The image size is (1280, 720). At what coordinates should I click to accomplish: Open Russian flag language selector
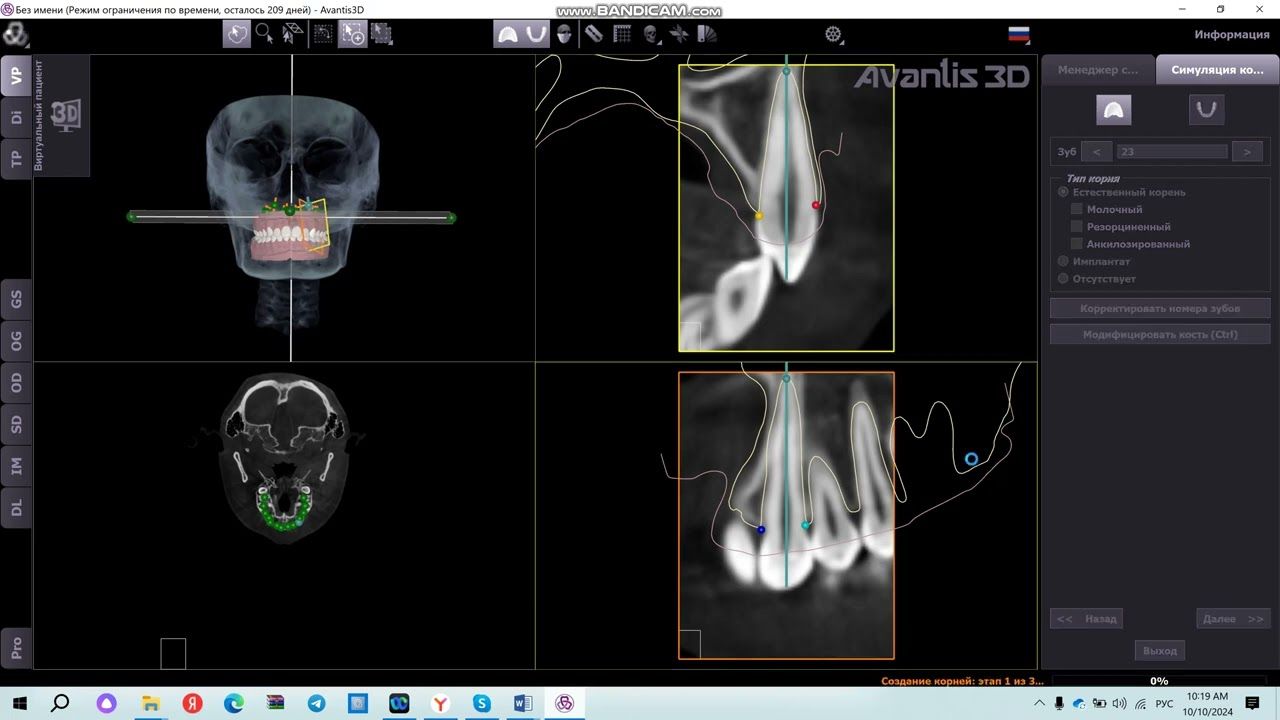1018,34
